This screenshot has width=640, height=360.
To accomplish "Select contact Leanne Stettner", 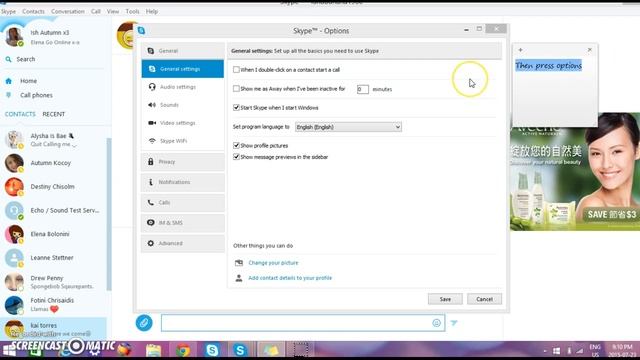I will [x=53, y=258].
